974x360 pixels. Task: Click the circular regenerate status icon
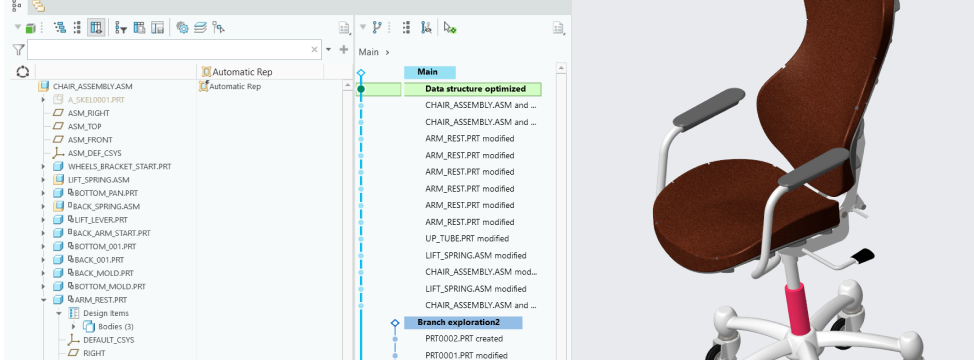23,71
